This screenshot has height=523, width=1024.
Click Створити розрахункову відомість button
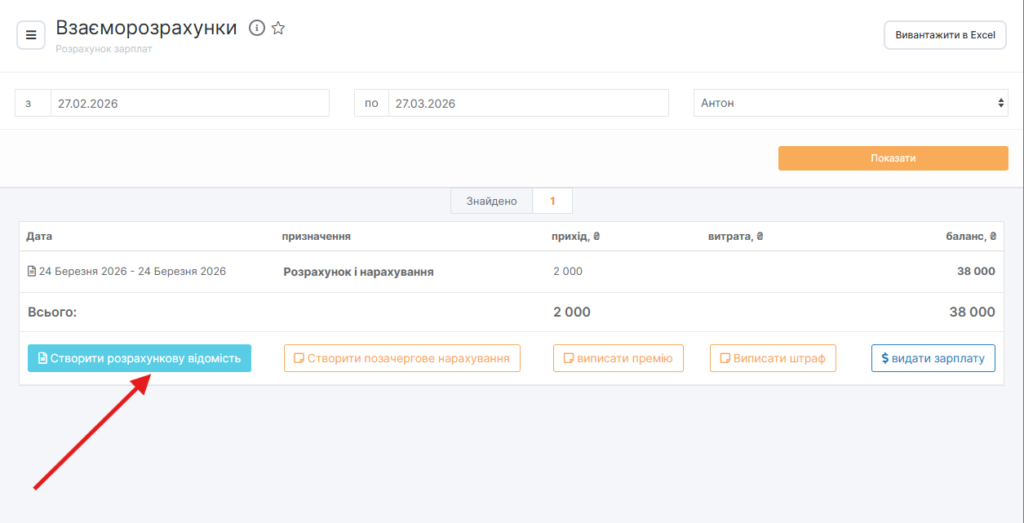(139, 358)
